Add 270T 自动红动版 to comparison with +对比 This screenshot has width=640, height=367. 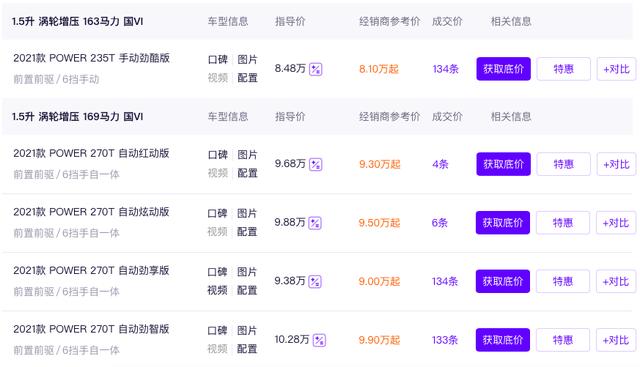pos(616,164)
